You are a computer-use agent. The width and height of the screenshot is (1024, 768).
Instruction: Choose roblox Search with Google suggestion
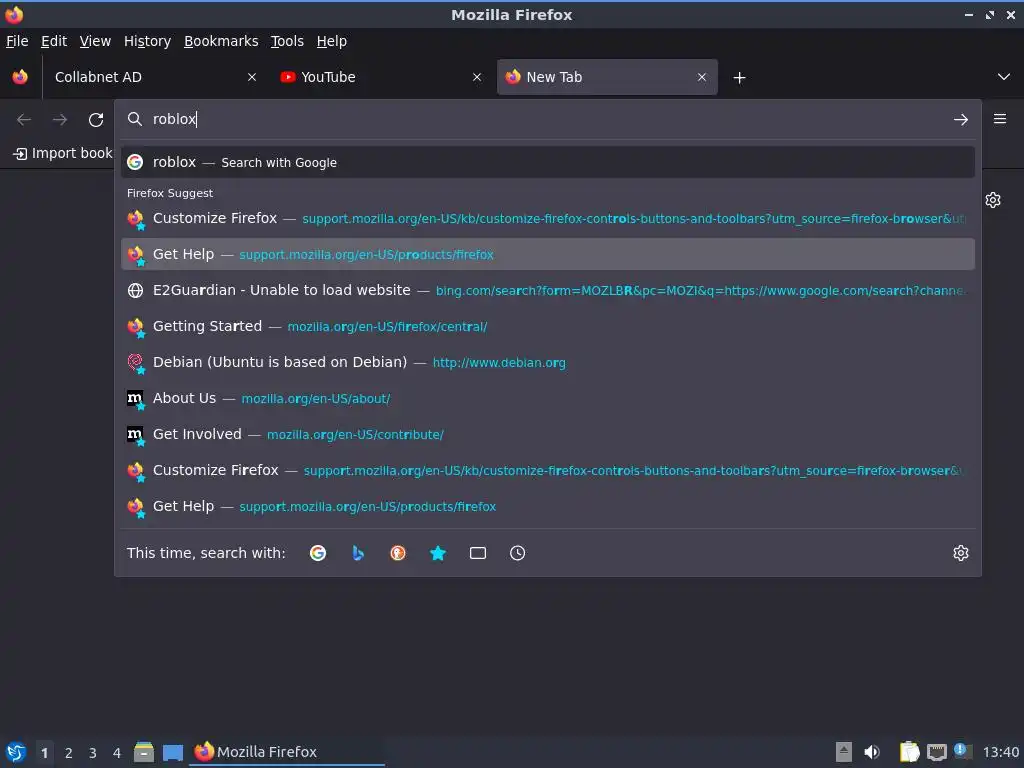pos(547,162)
